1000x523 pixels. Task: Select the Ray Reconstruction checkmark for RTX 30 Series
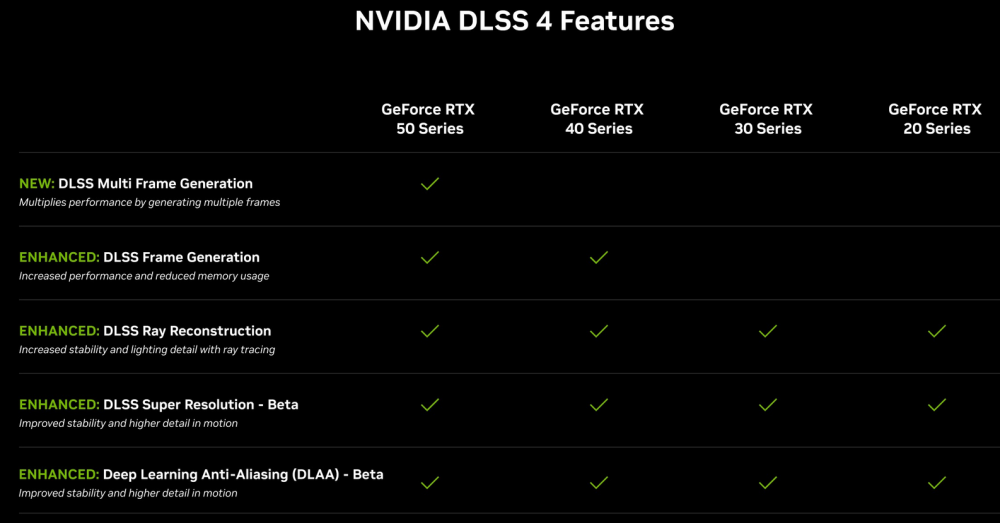point(768,331)
